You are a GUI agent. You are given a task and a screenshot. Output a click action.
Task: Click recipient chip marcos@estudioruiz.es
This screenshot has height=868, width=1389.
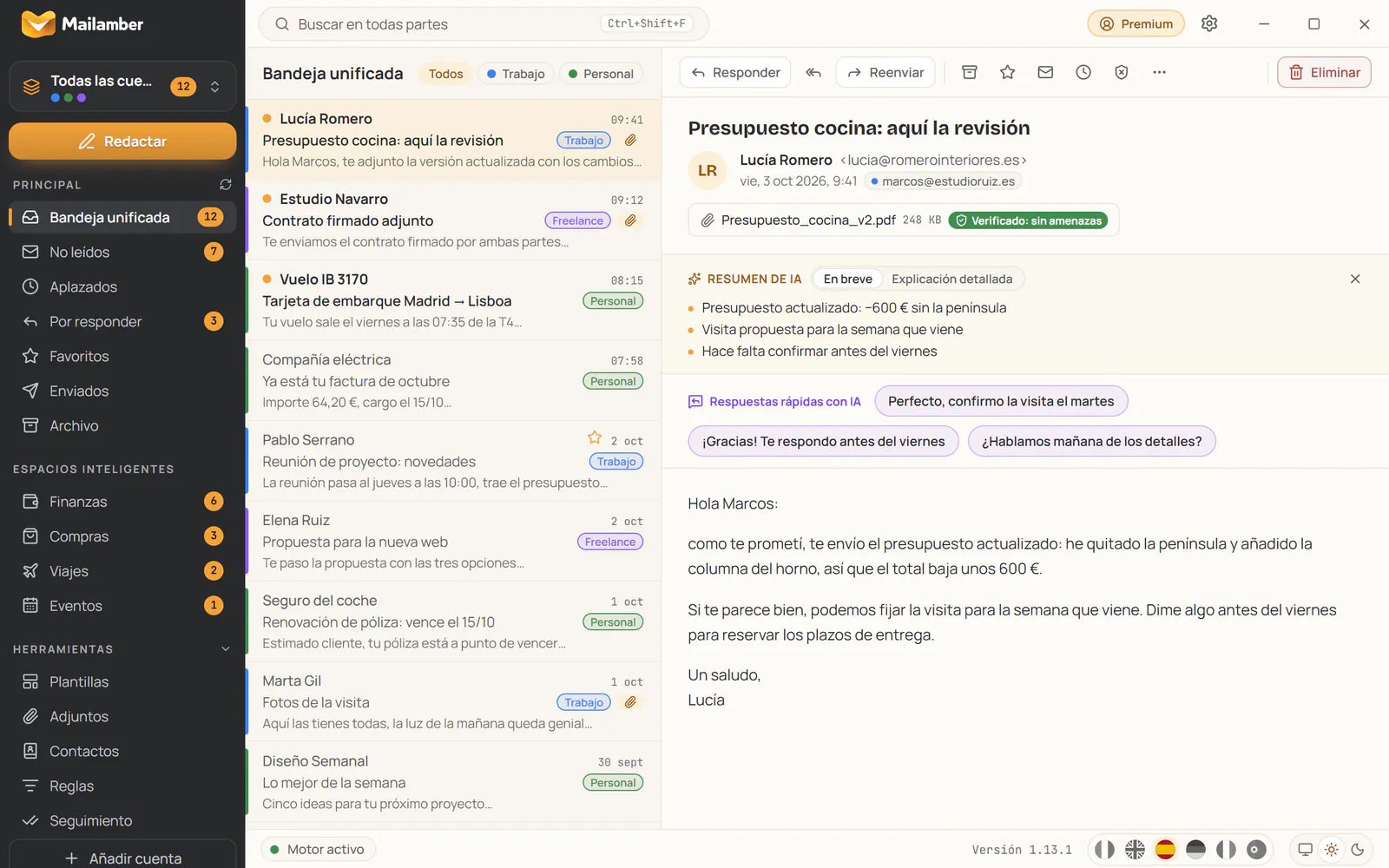coord(943,181)
